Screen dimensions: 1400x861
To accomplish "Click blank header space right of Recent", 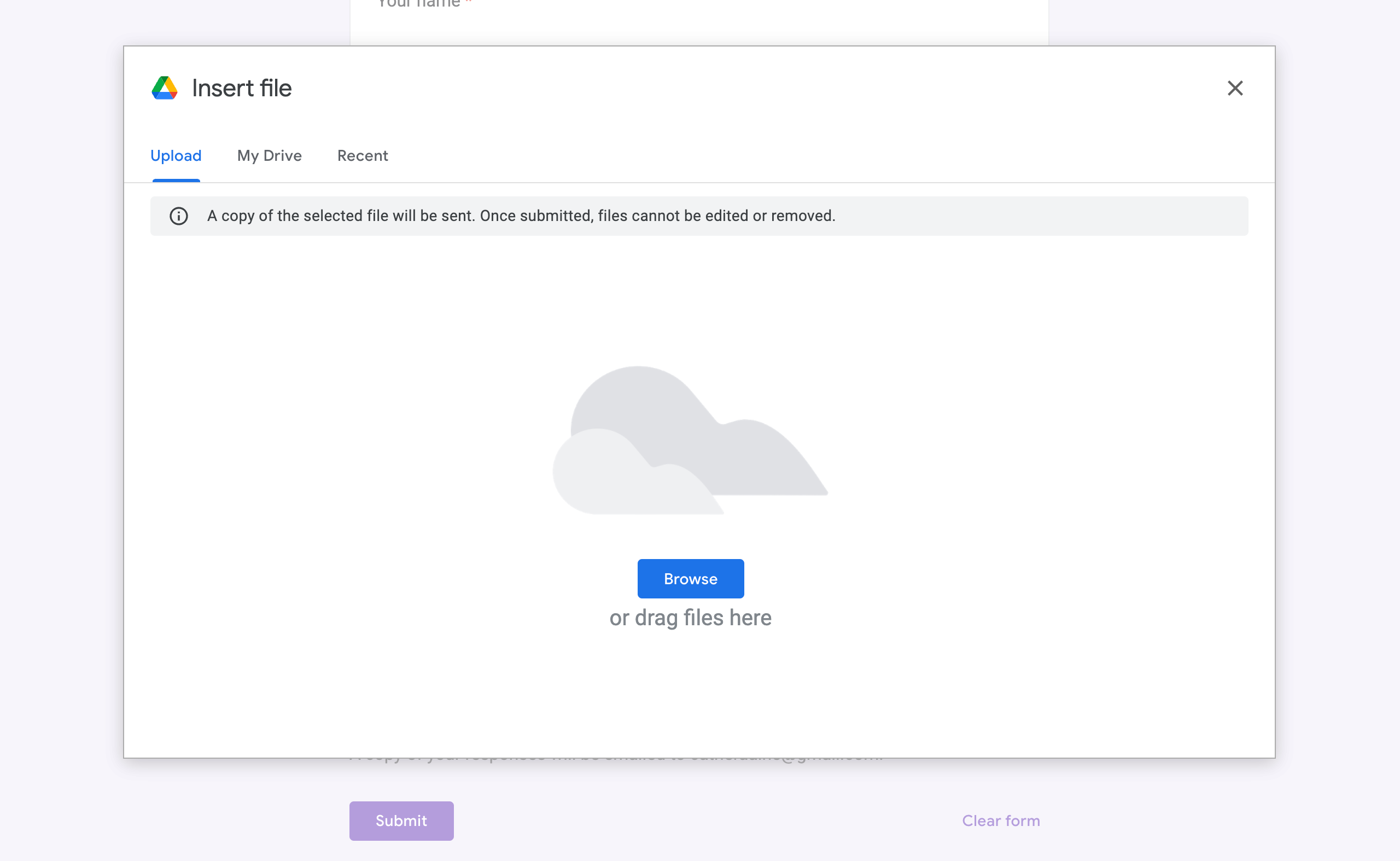I will click(x=797, y=155).
